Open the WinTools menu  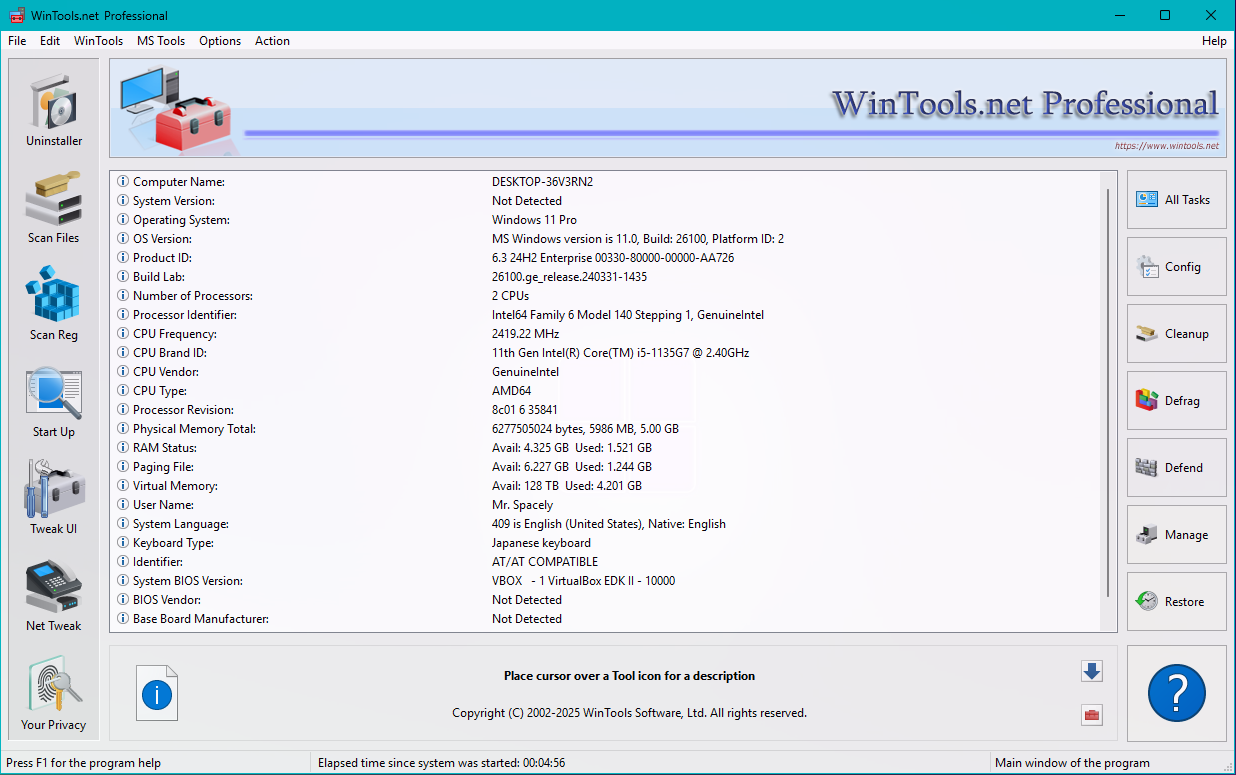click(x=99, y=41)
